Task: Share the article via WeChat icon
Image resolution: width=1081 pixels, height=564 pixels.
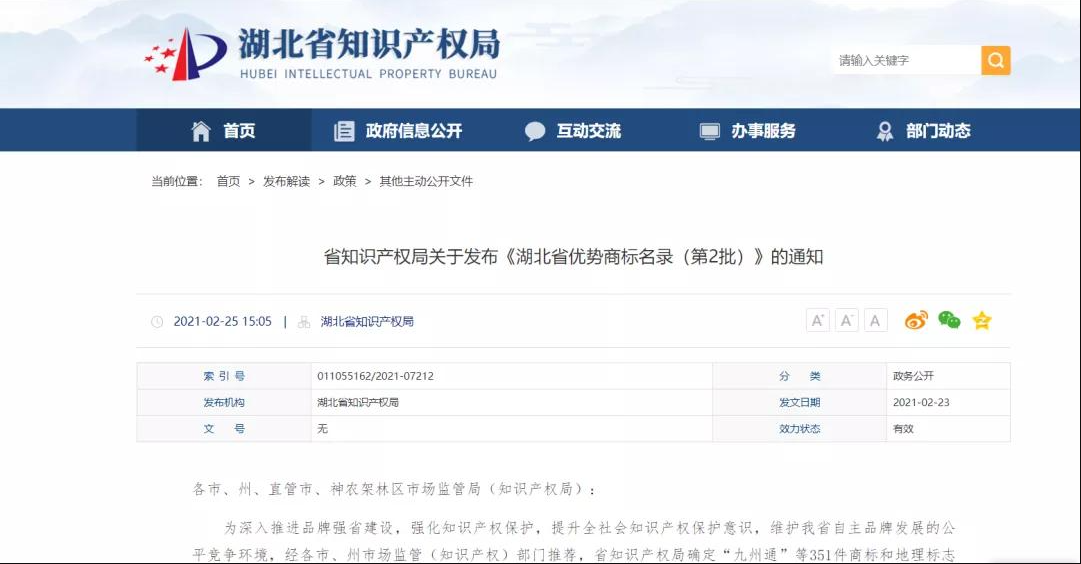Action: pyautogui.click(x=949, y=321)
